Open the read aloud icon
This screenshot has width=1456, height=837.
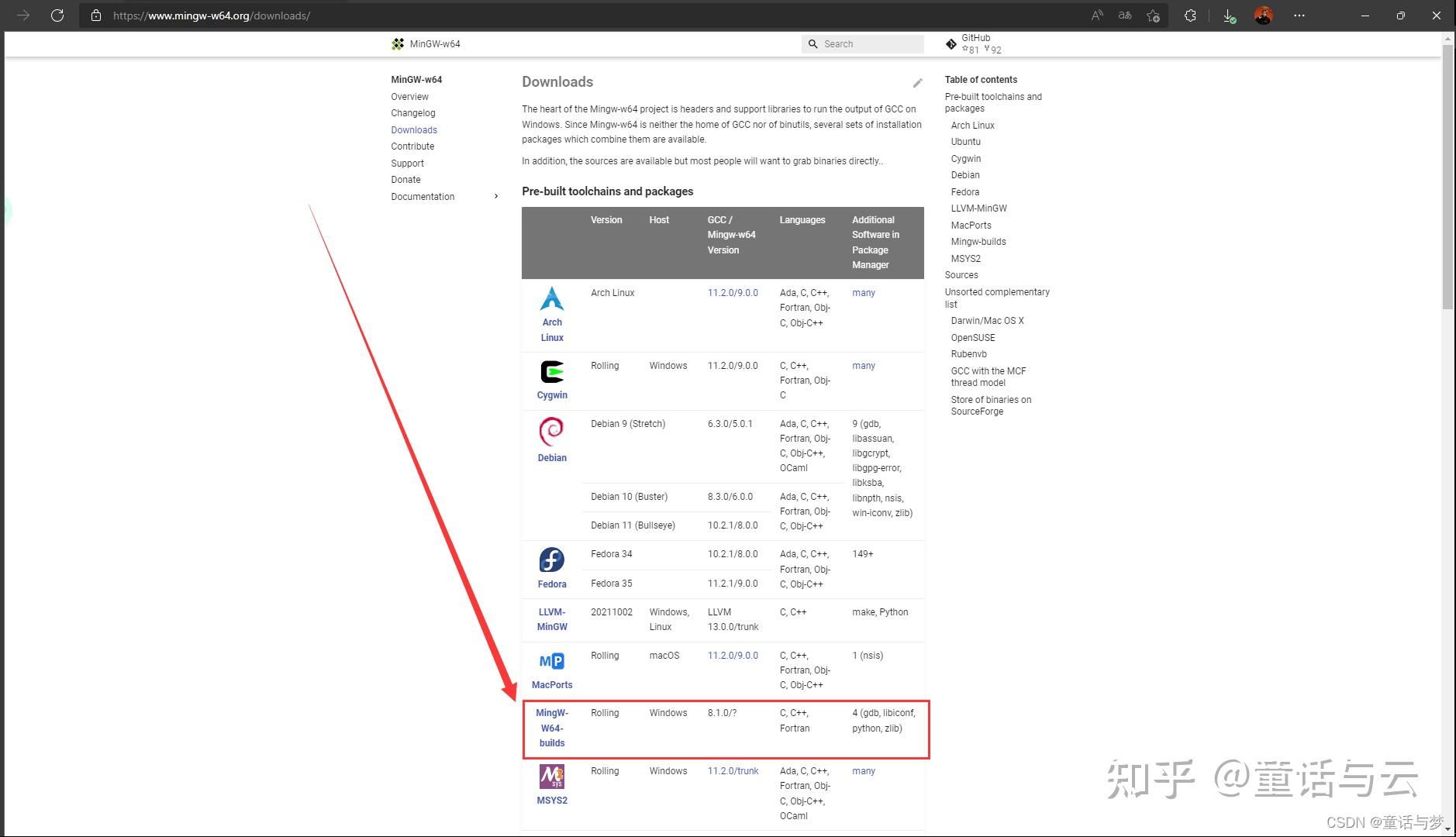(x=1097, y=15)
